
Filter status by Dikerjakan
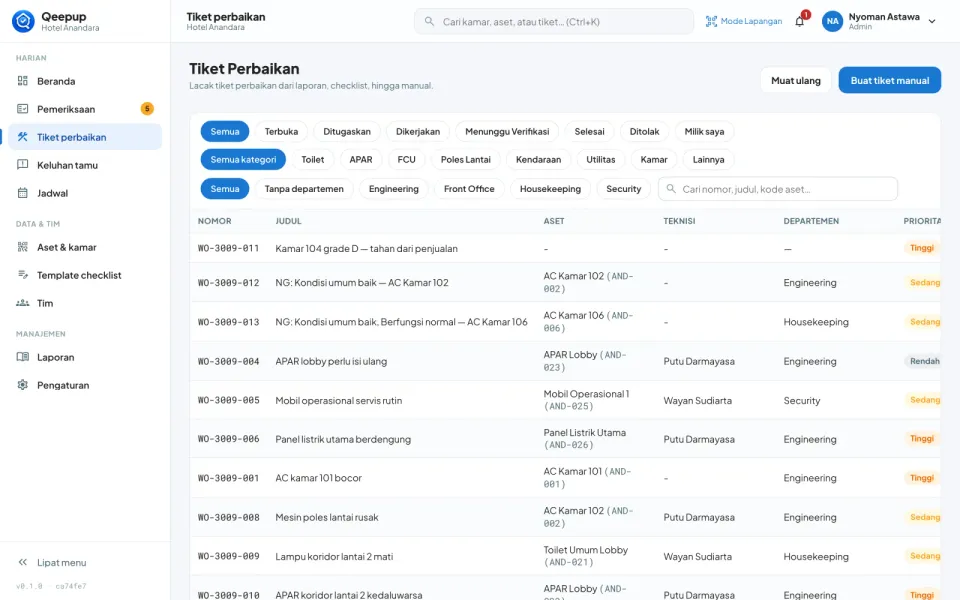[x=418, y=131]
